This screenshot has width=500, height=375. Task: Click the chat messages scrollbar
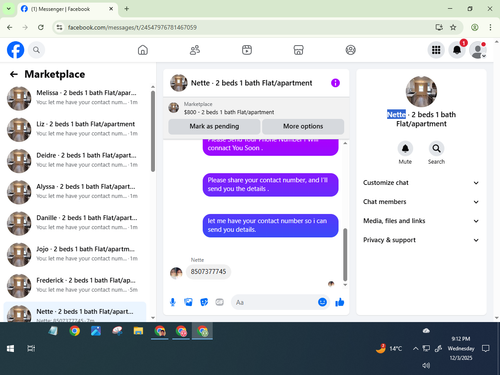pos(345,255)
